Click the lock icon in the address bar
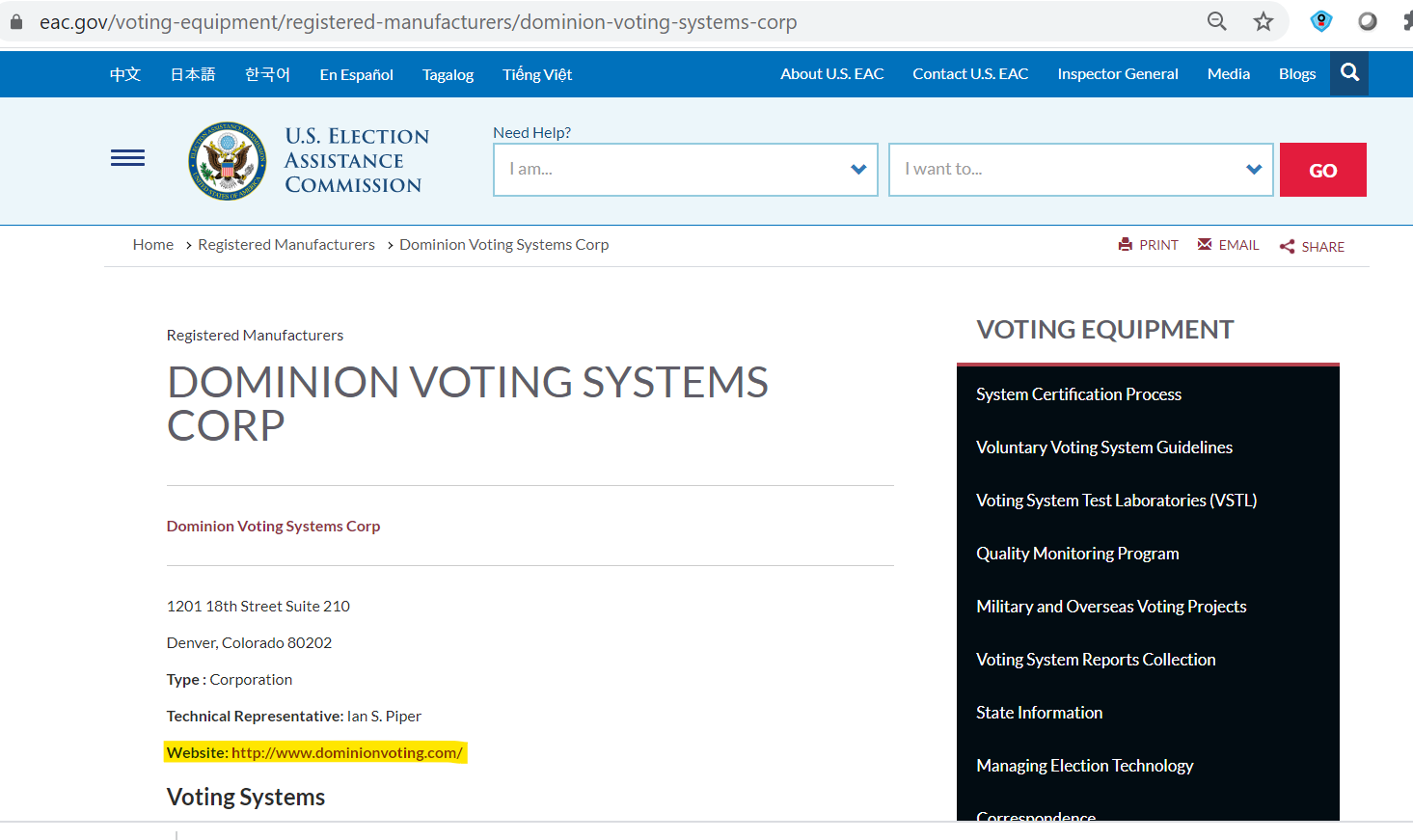Screen dimensions: 1413x840 click(x=15, y=21)
